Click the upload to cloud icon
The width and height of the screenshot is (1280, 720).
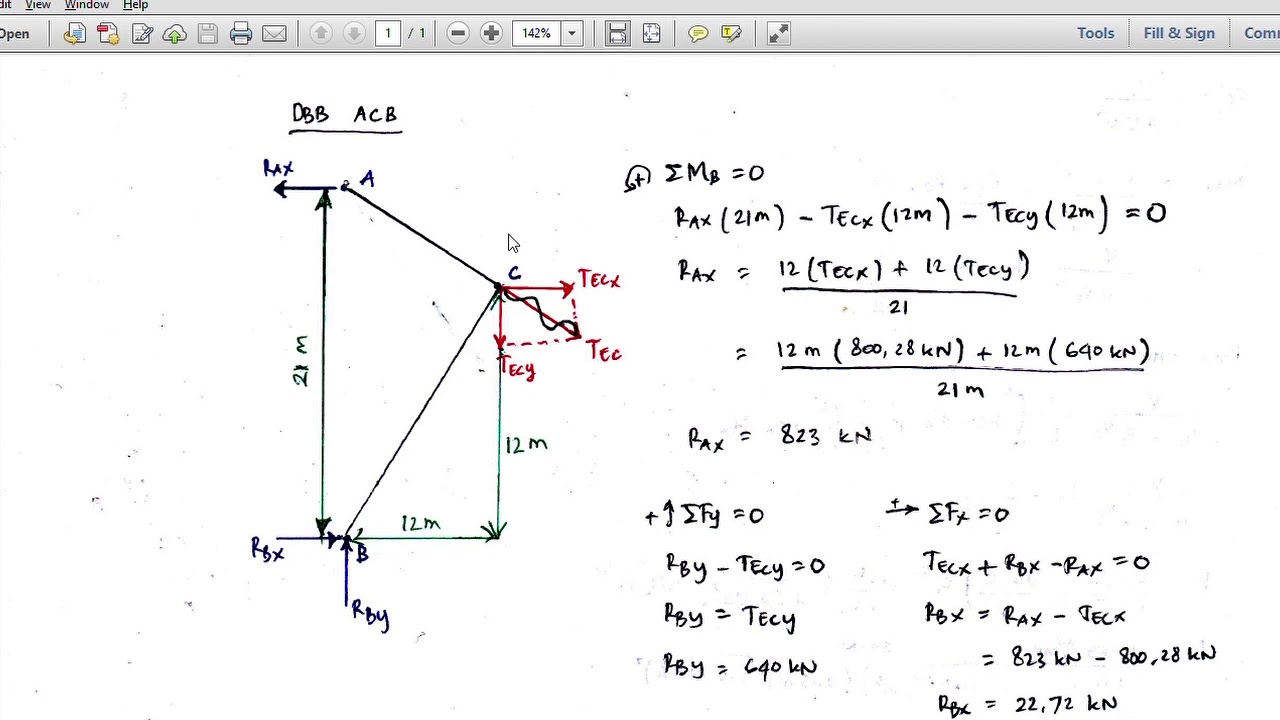[175, 34]
